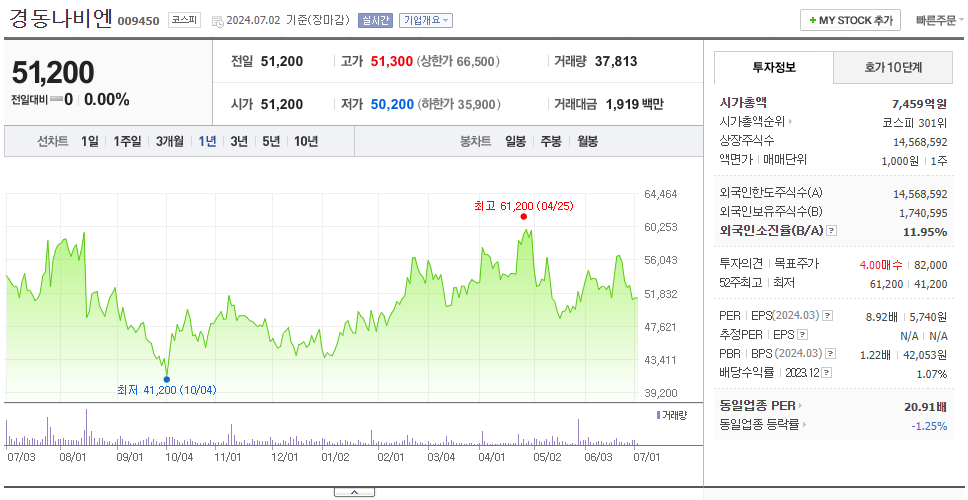Click the 10/04 date label on chart axis
This screenshot has height=500, width=968.
coord(180,457)
